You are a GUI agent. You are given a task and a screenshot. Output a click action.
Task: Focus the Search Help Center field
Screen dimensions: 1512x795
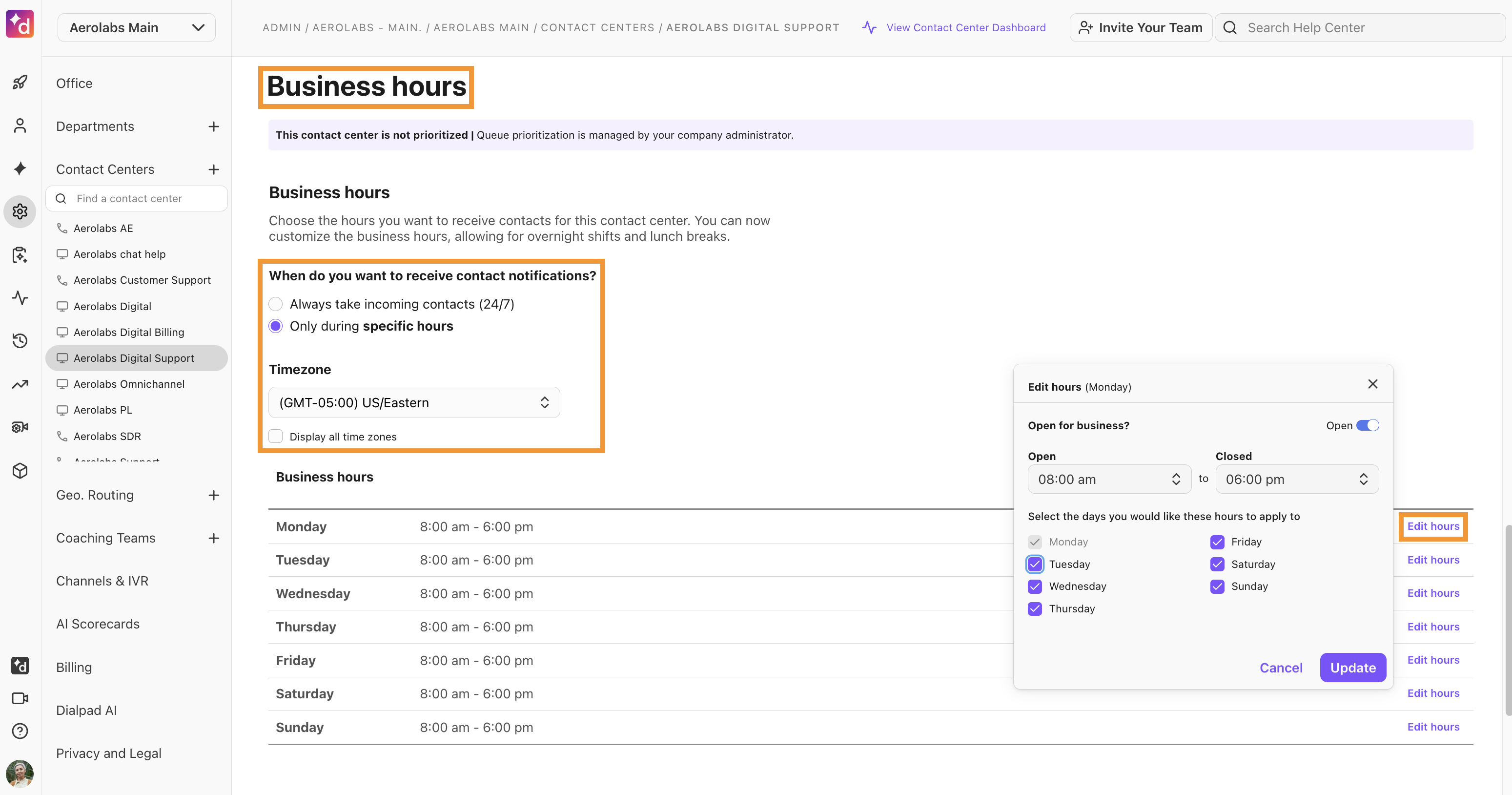(1359, 28)
